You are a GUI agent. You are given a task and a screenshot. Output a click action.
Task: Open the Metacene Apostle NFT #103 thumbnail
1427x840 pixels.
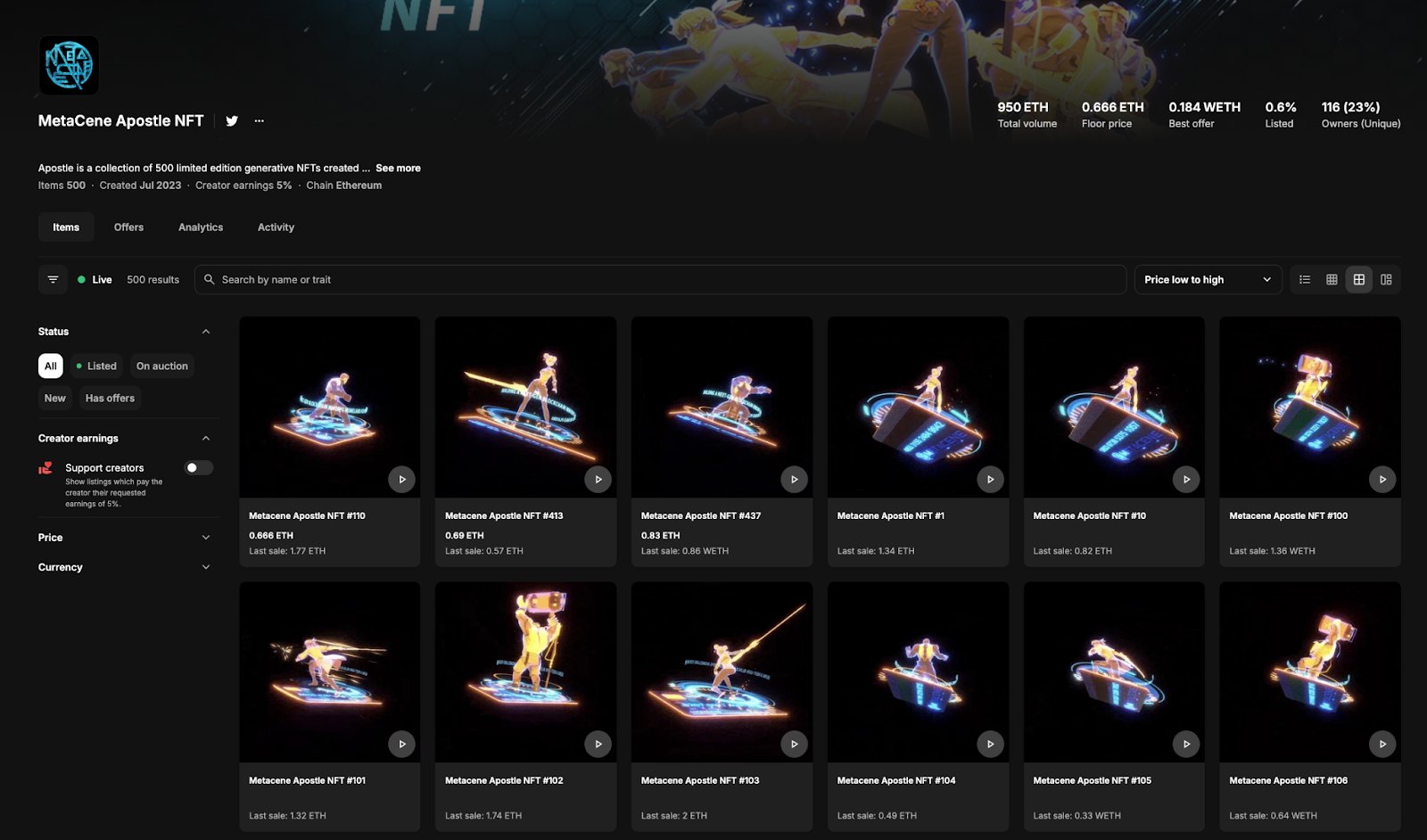click(722, 672)
